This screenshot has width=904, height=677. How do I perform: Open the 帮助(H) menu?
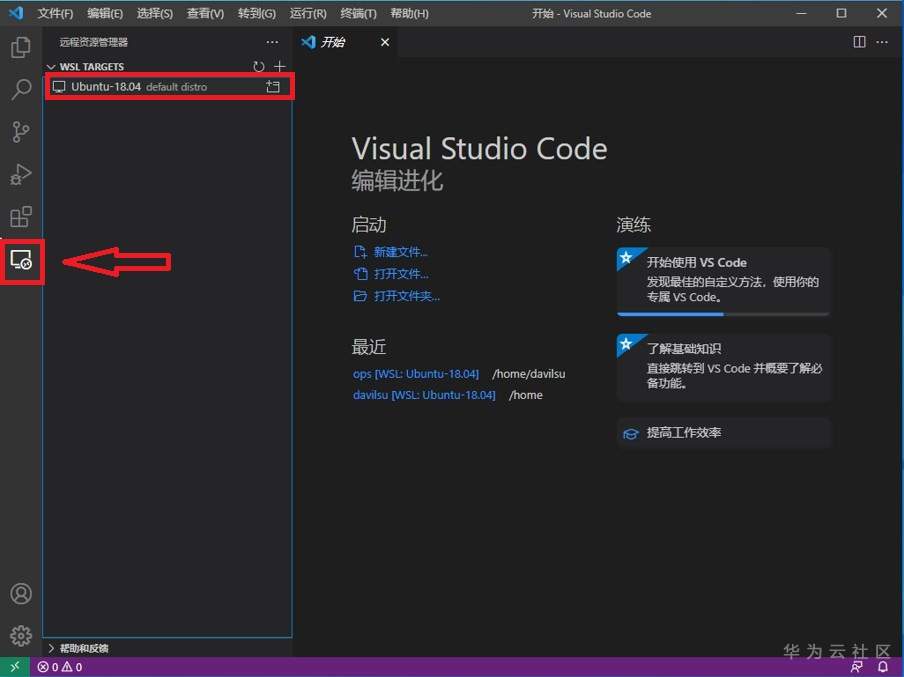409,13
